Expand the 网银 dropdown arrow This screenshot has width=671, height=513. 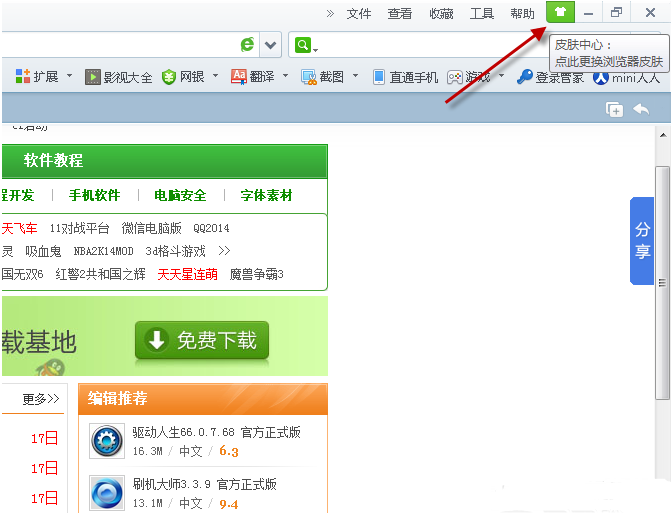tap(215, 76)
